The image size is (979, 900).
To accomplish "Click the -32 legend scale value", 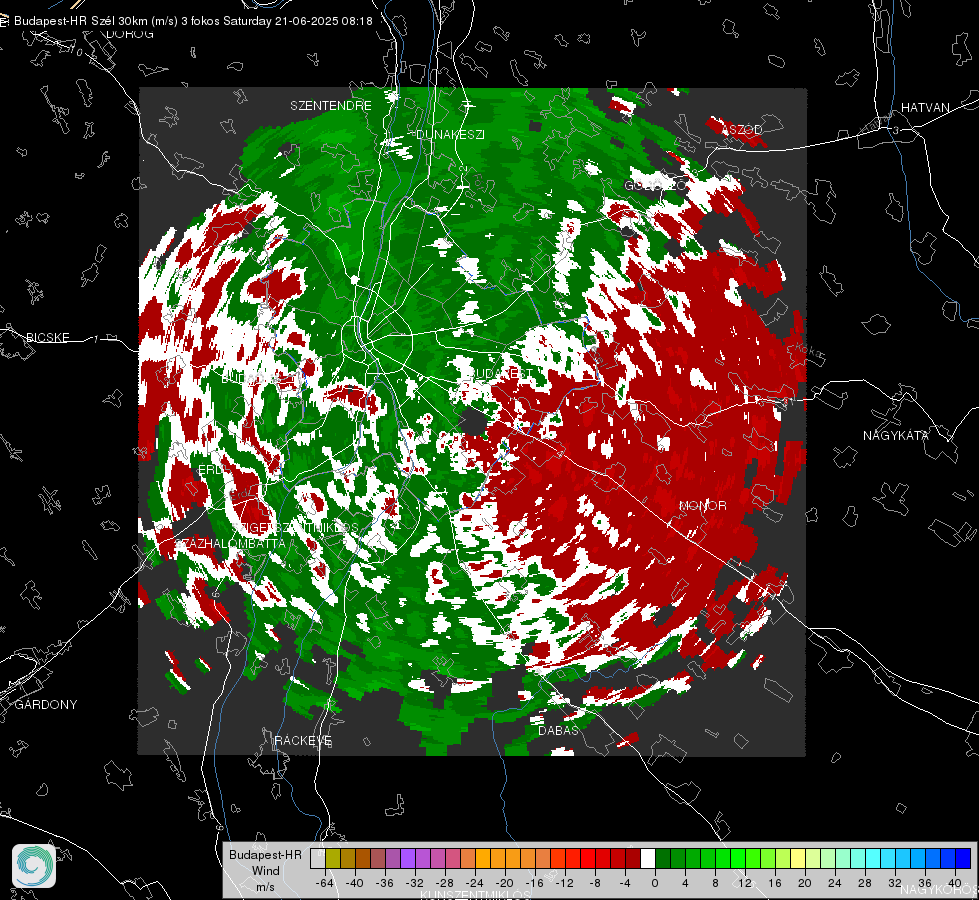I will [x=415, y=883].
